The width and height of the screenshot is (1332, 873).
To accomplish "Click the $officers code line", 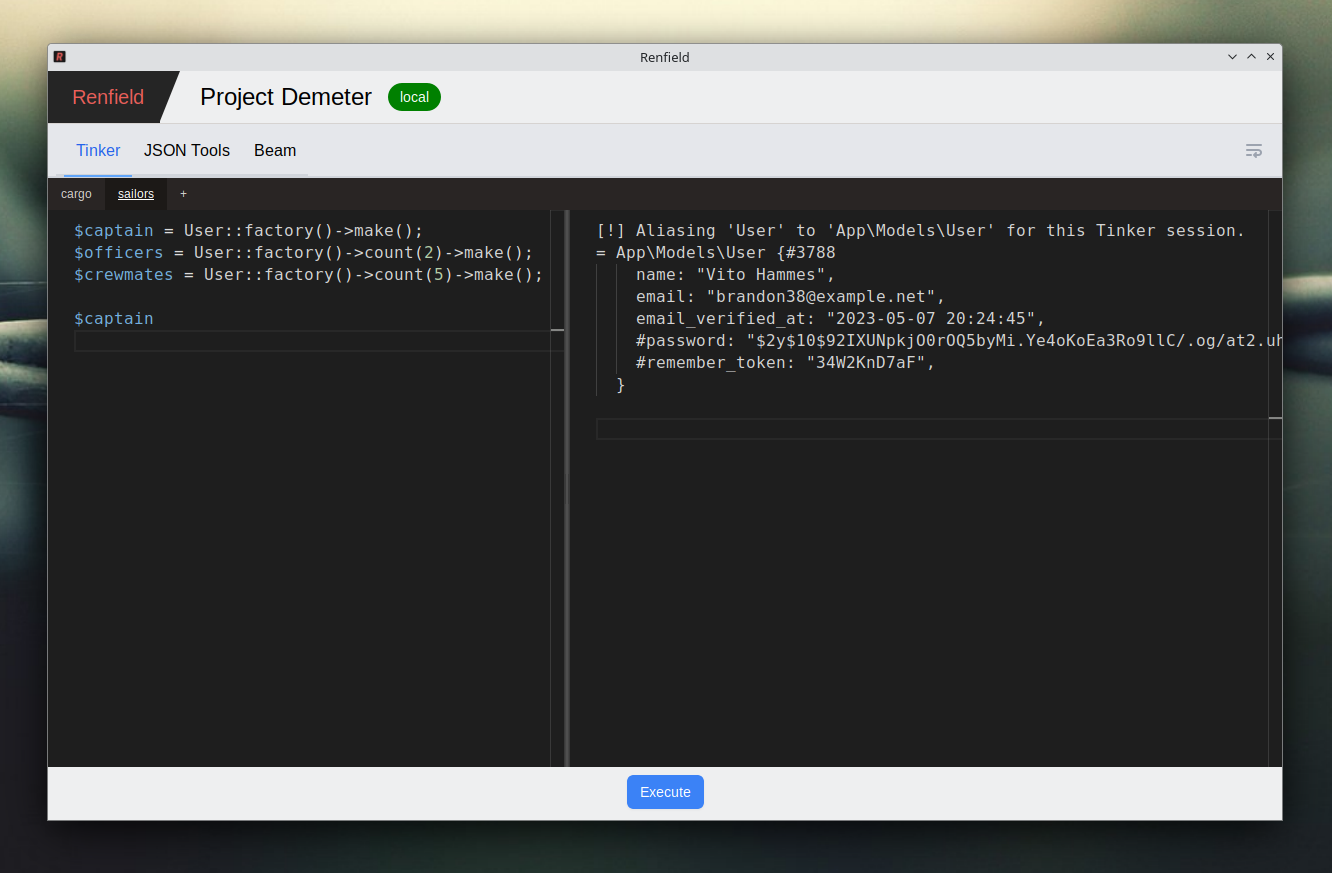I will [x=304, y=252].
